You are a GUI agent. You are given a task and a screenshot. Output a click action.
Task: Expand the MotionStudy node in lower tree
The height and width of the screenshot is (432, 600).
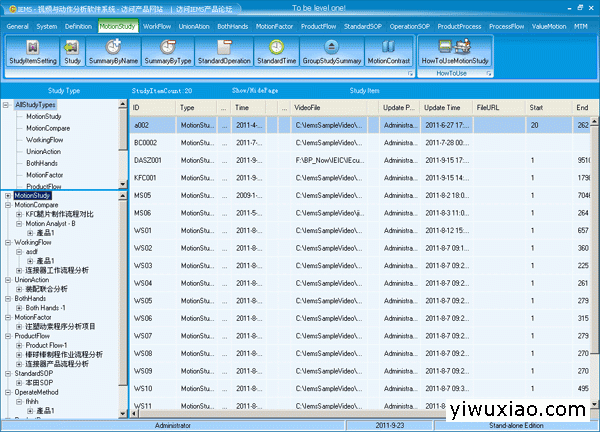8,196
